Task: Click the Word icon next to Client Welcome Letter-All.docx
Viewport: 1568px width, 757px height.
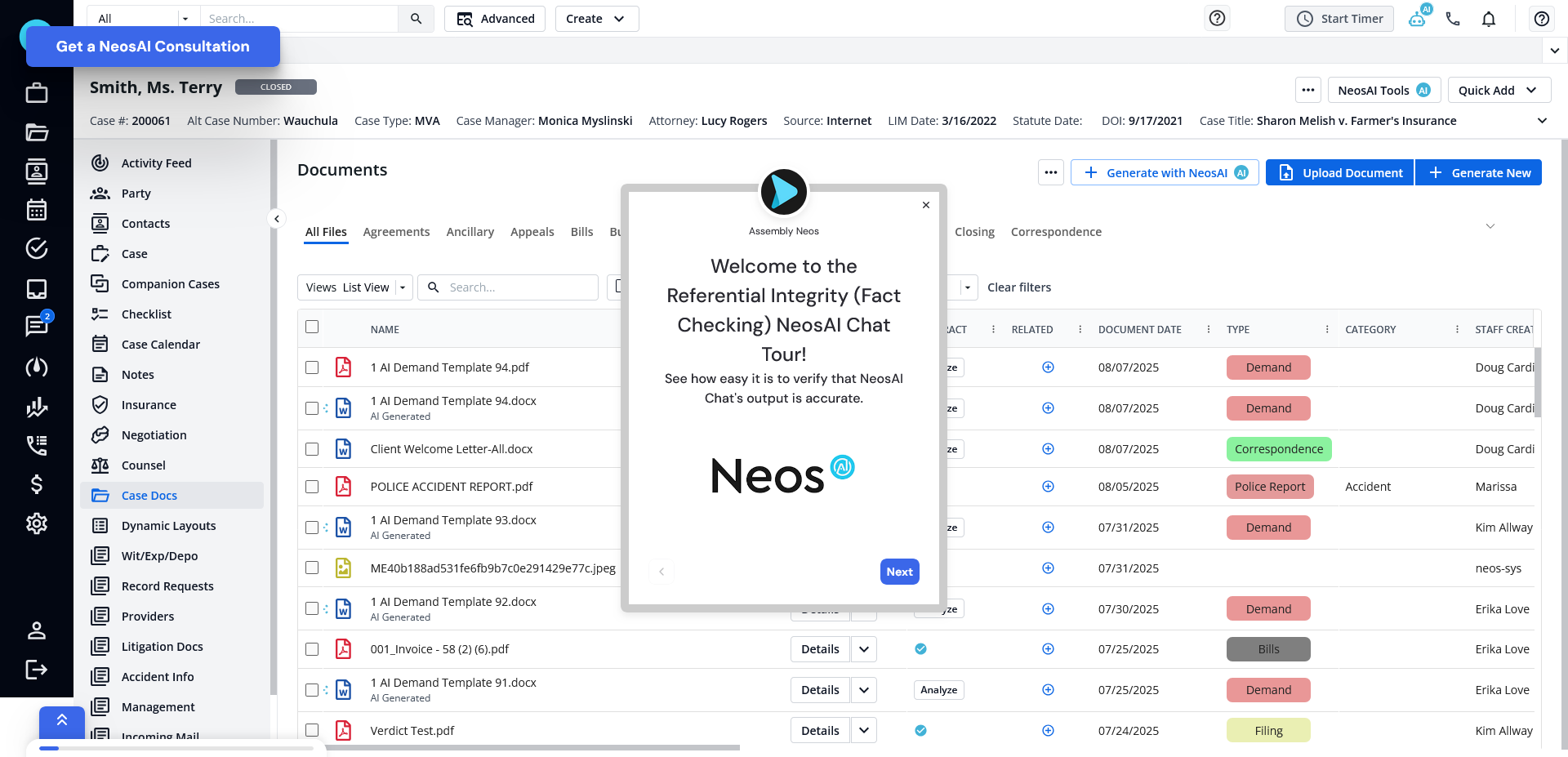Action: (x=343, y=448)
